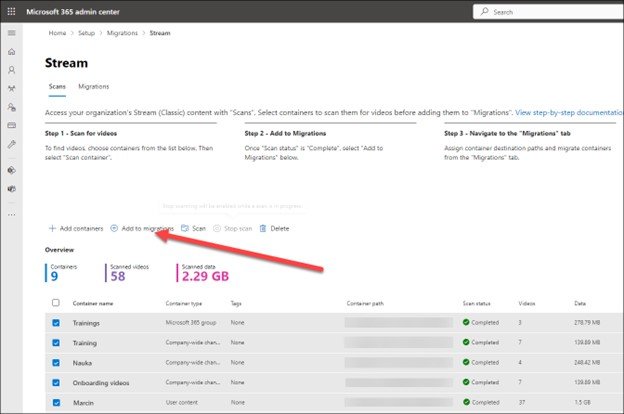Screen dimensions: 624x414
Task: Sort by the Scan status column header
Action: click(481, 302)
